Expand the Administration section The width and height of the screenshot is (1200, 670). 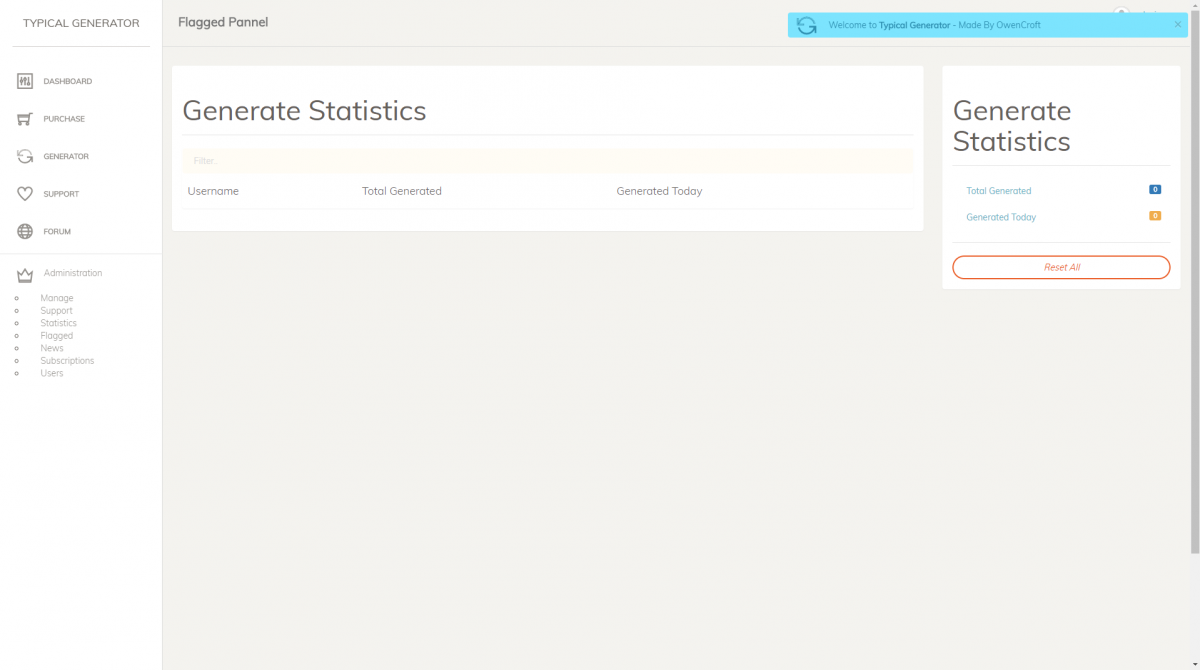[x=73, y=273]
